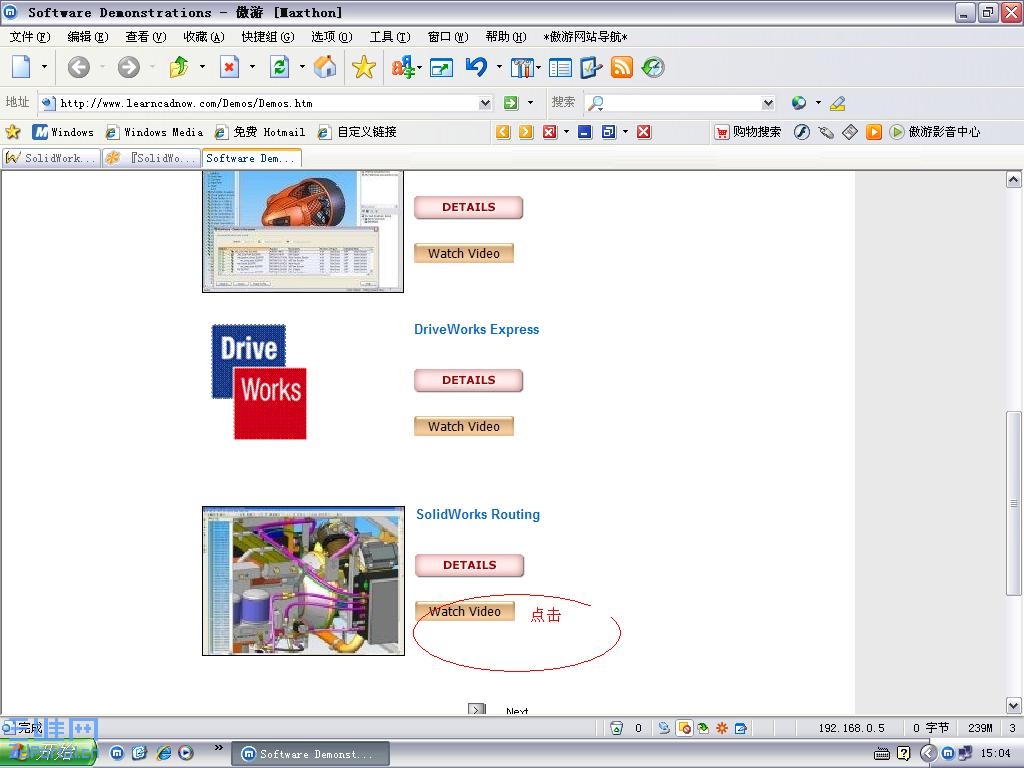The width and height of the screenshot is (1024, 768).
Task: Click the translate text icon
Action: click(x=403, y=67)
